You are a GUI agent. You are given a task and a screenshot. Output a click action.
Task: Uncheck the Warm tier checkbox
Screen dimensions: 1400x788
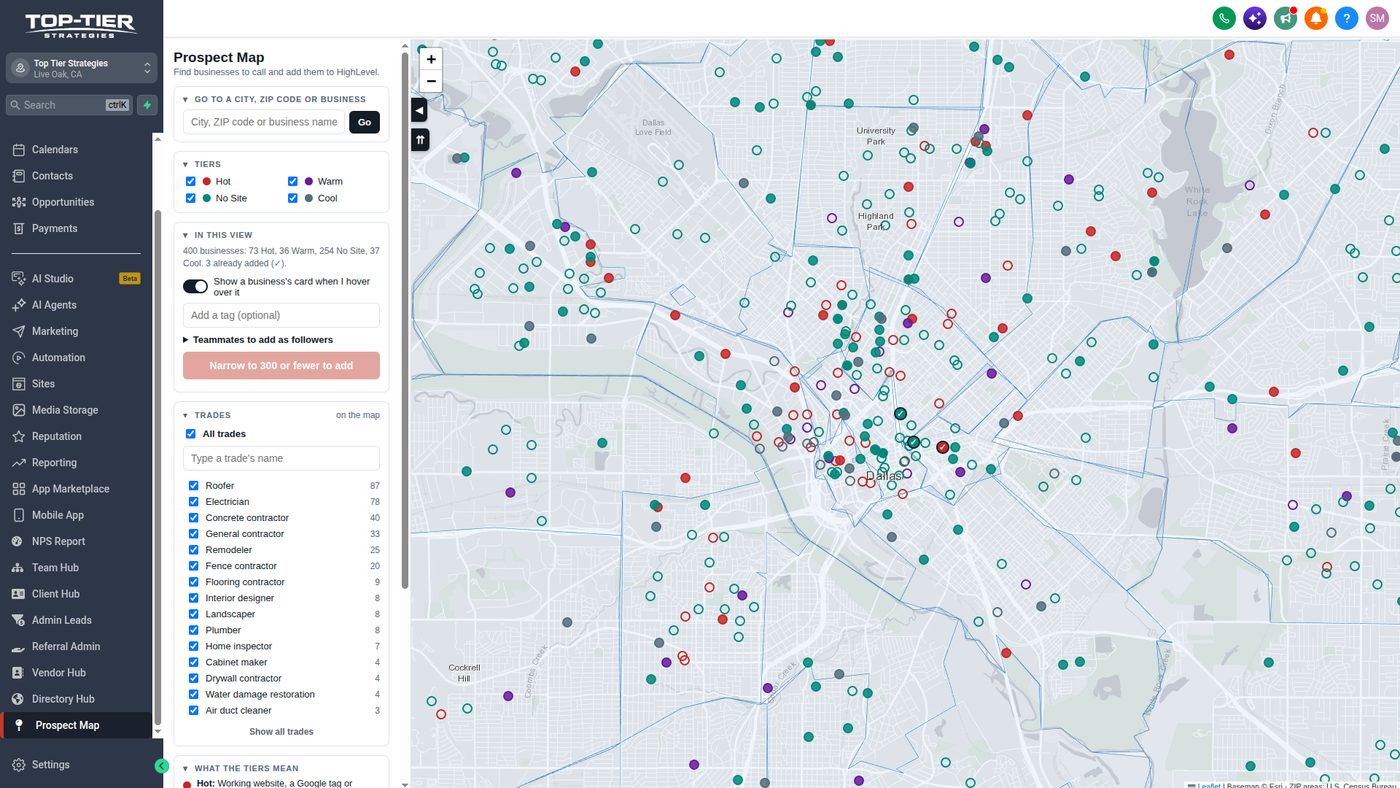[293, 182]
